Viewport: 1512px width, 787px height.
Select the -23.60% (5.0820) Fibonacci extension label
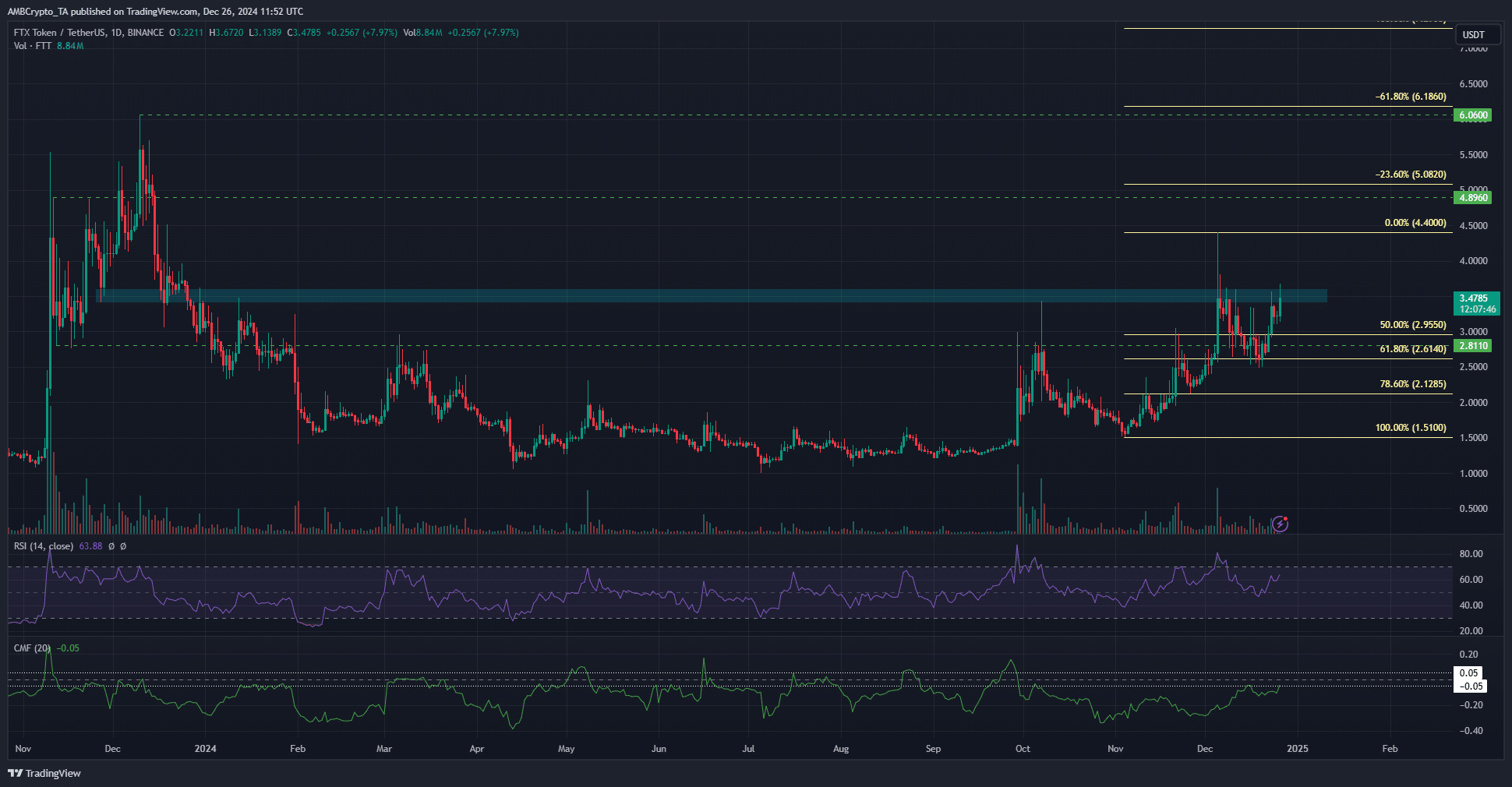[x=1410, y=175]
